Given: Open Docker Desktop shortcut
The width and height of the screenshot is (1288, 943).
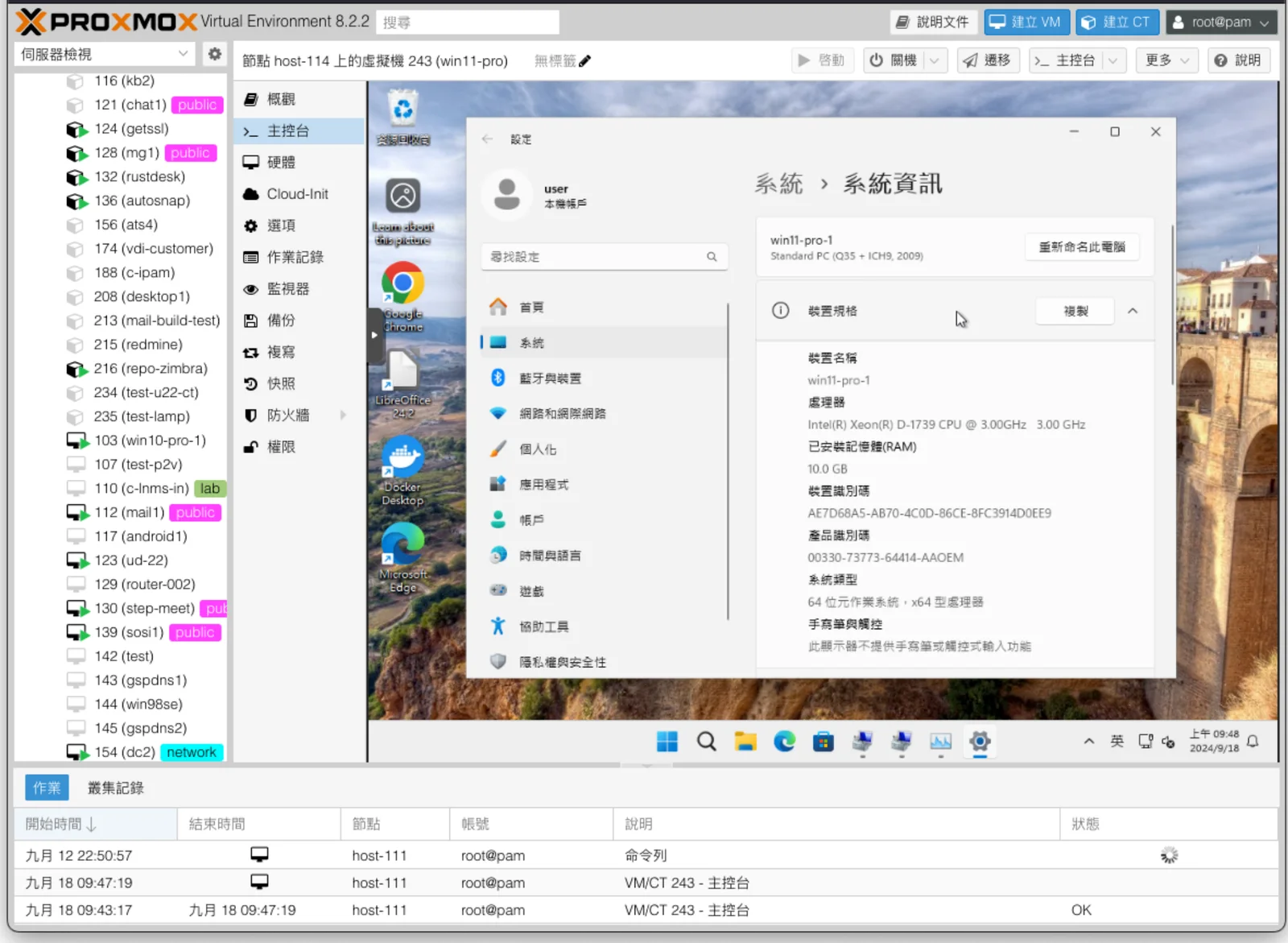Looking at the screenshot, I should pos(402,472).
